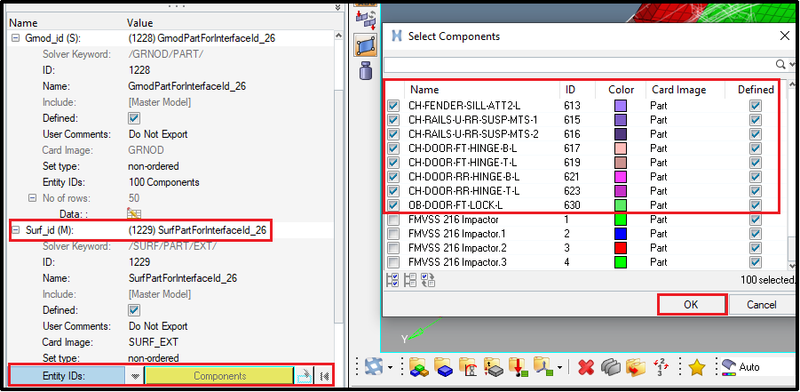This screenshot has height=392, width=800.
Task: Sort by the Name column header
Action: pyautogui.click(x=424, y=89)
